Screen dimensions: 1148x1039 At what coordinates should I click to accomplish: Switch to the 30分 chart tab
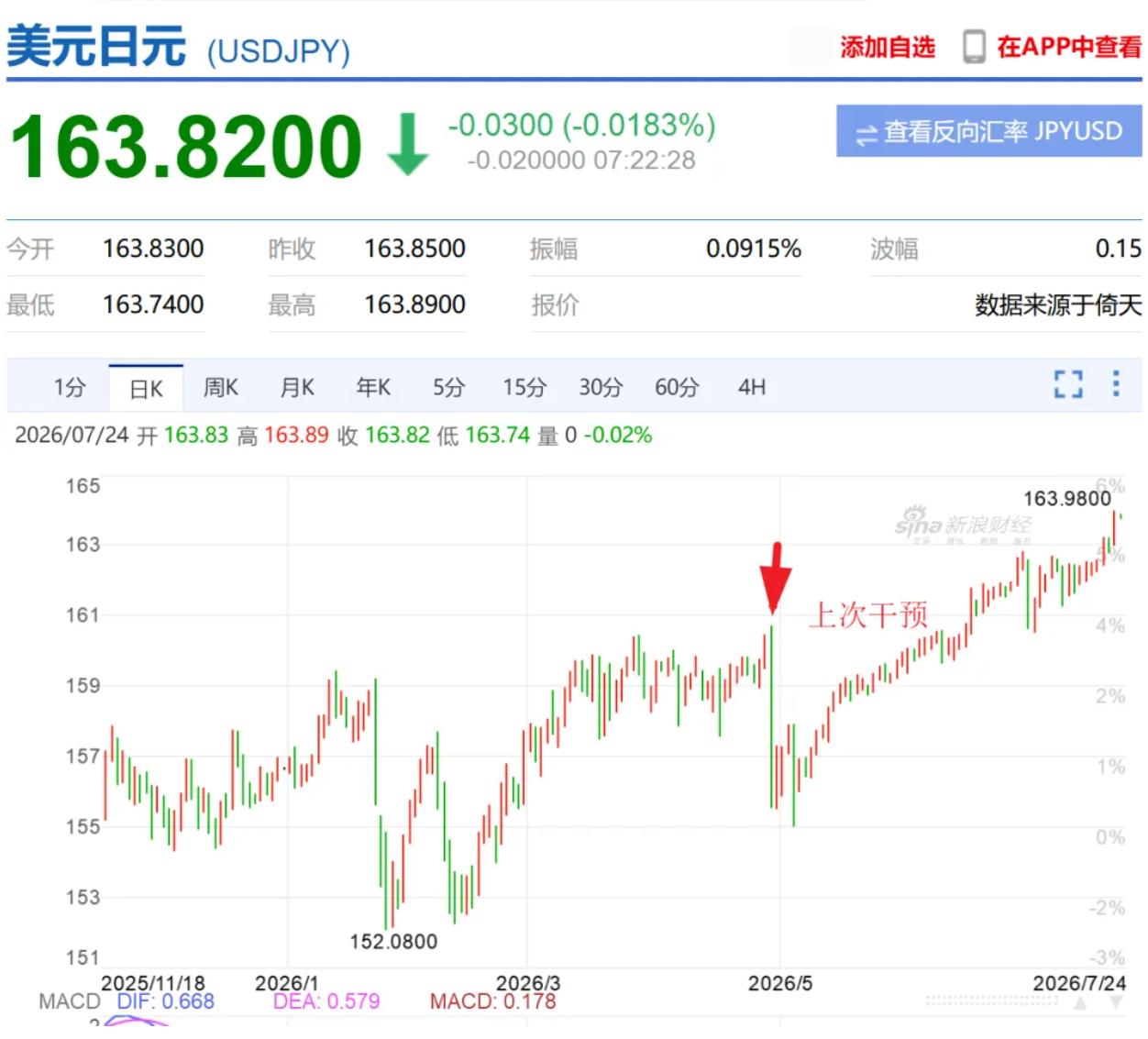(x=601, y=388)
